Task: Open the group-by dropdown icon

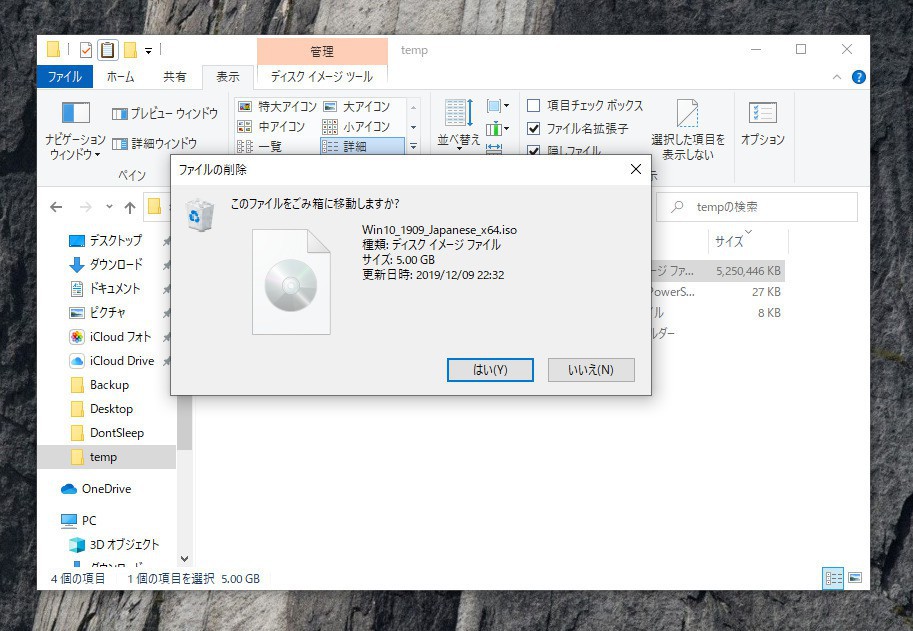Action: point(498,106)
